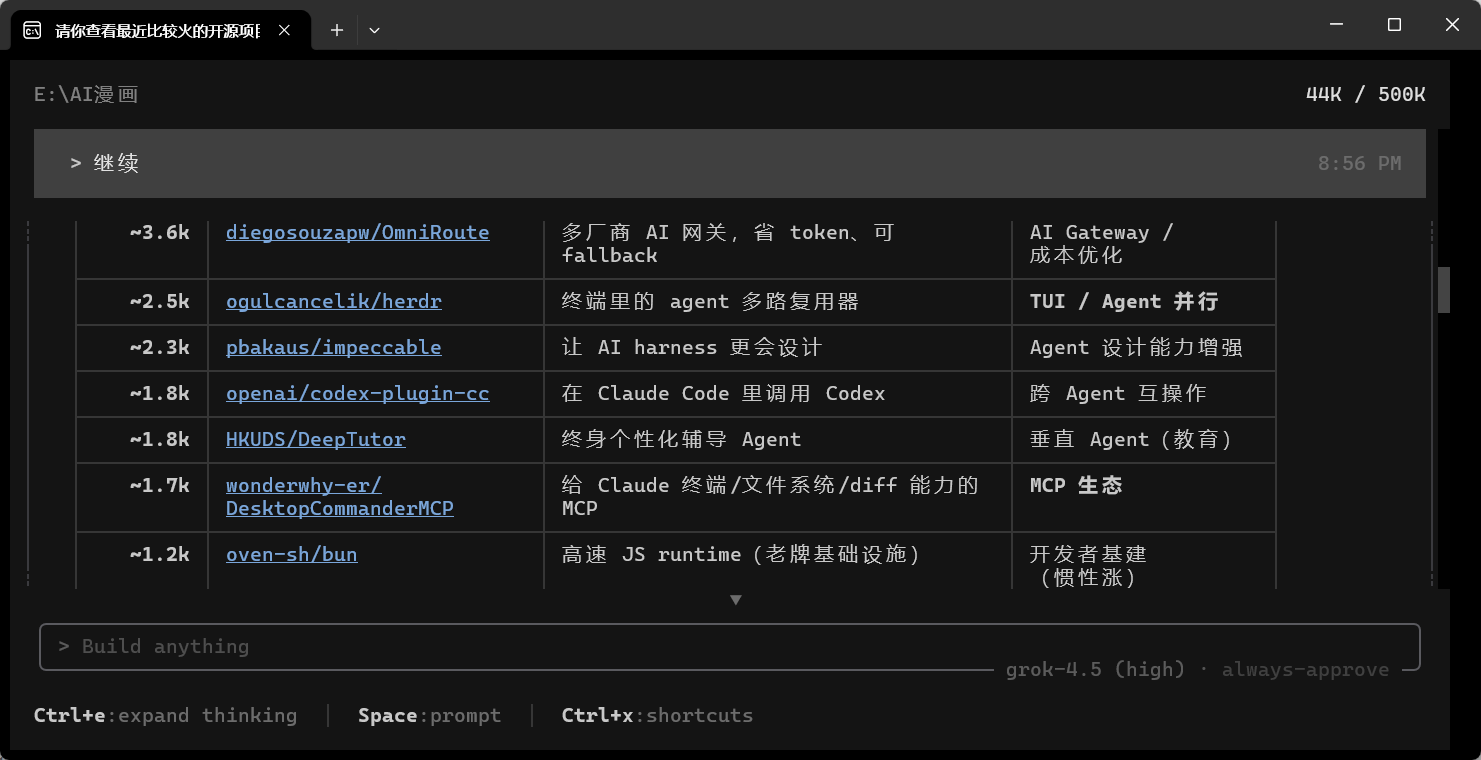Click the always-approve mode label
Screen dimensions: 1481x760
tap(1305, 670)
